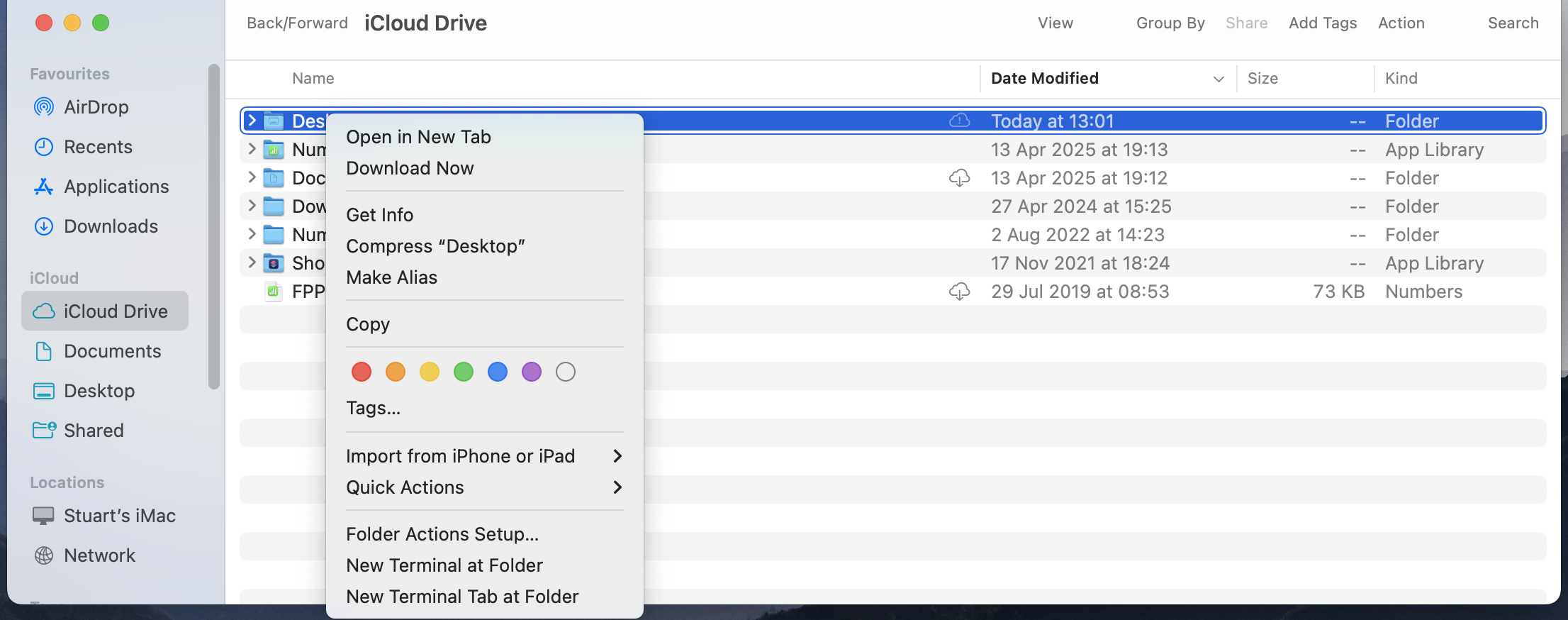Click the Shortcuts app library folder icon

pyautogui.click(x=274, y=263)
